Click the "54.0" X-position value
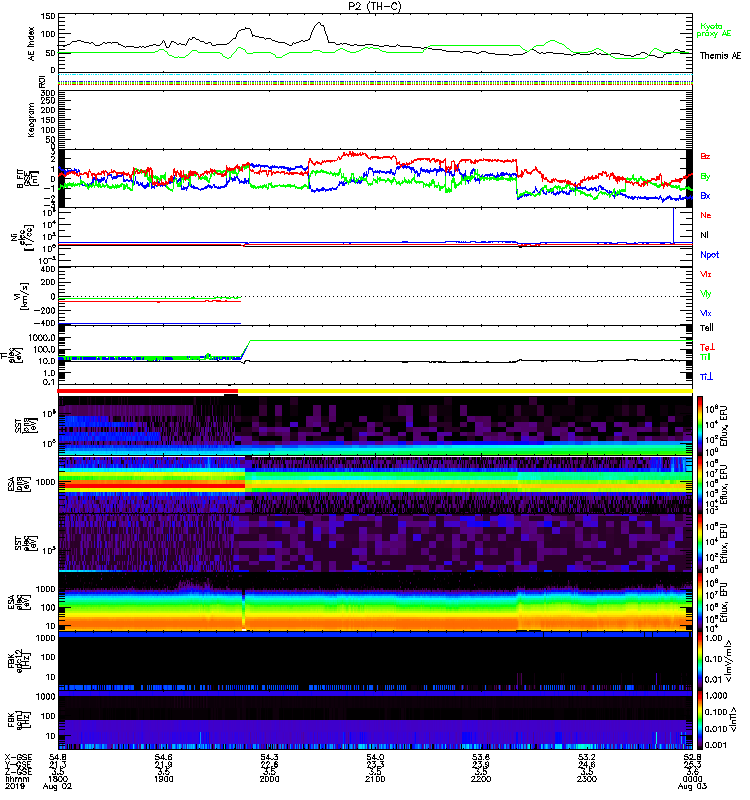The image size is (750, 800). 375,757
